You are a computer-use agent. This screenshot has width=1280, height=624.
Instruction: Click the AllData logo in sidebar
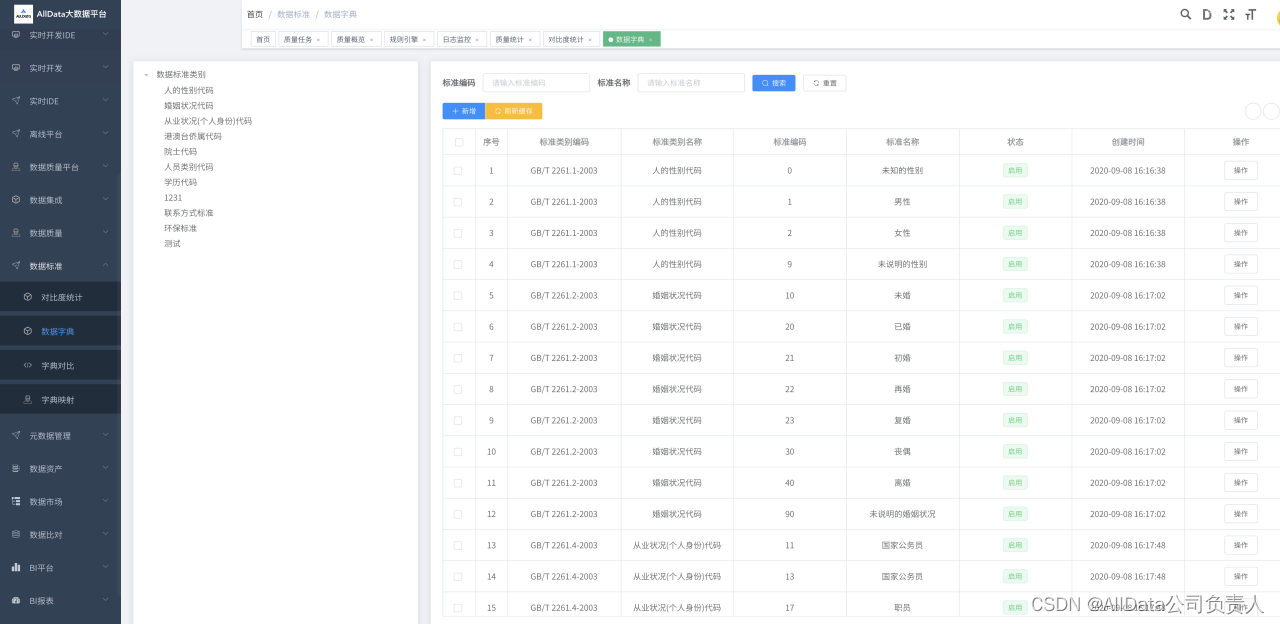23,14
